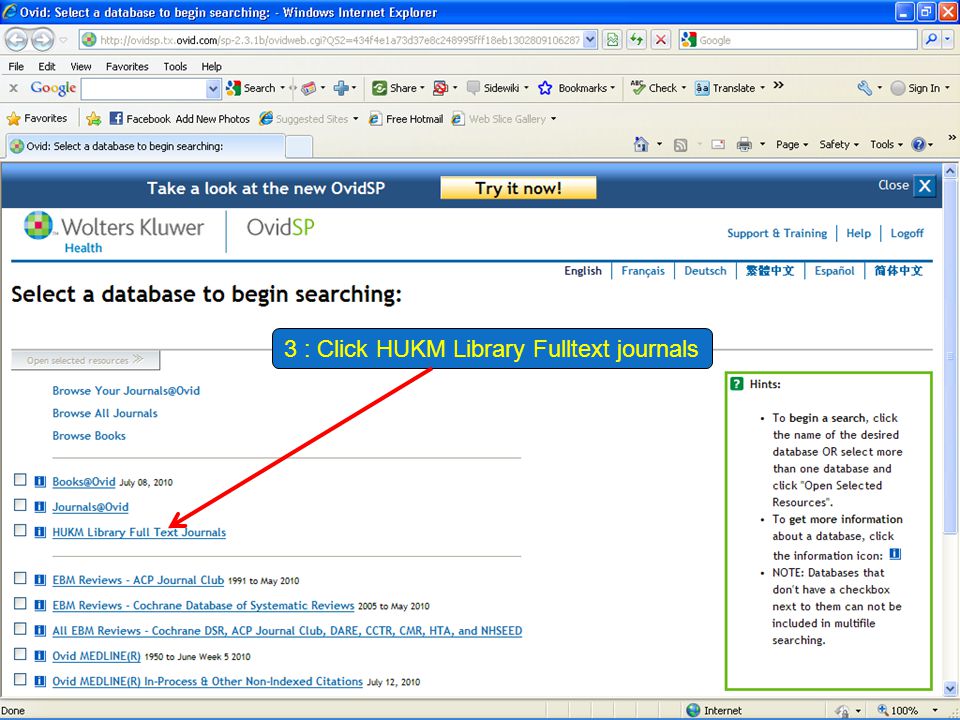Click the Ovid page browser tab
960x720 pixels.
pyautogui.click(x=145, y=146)
